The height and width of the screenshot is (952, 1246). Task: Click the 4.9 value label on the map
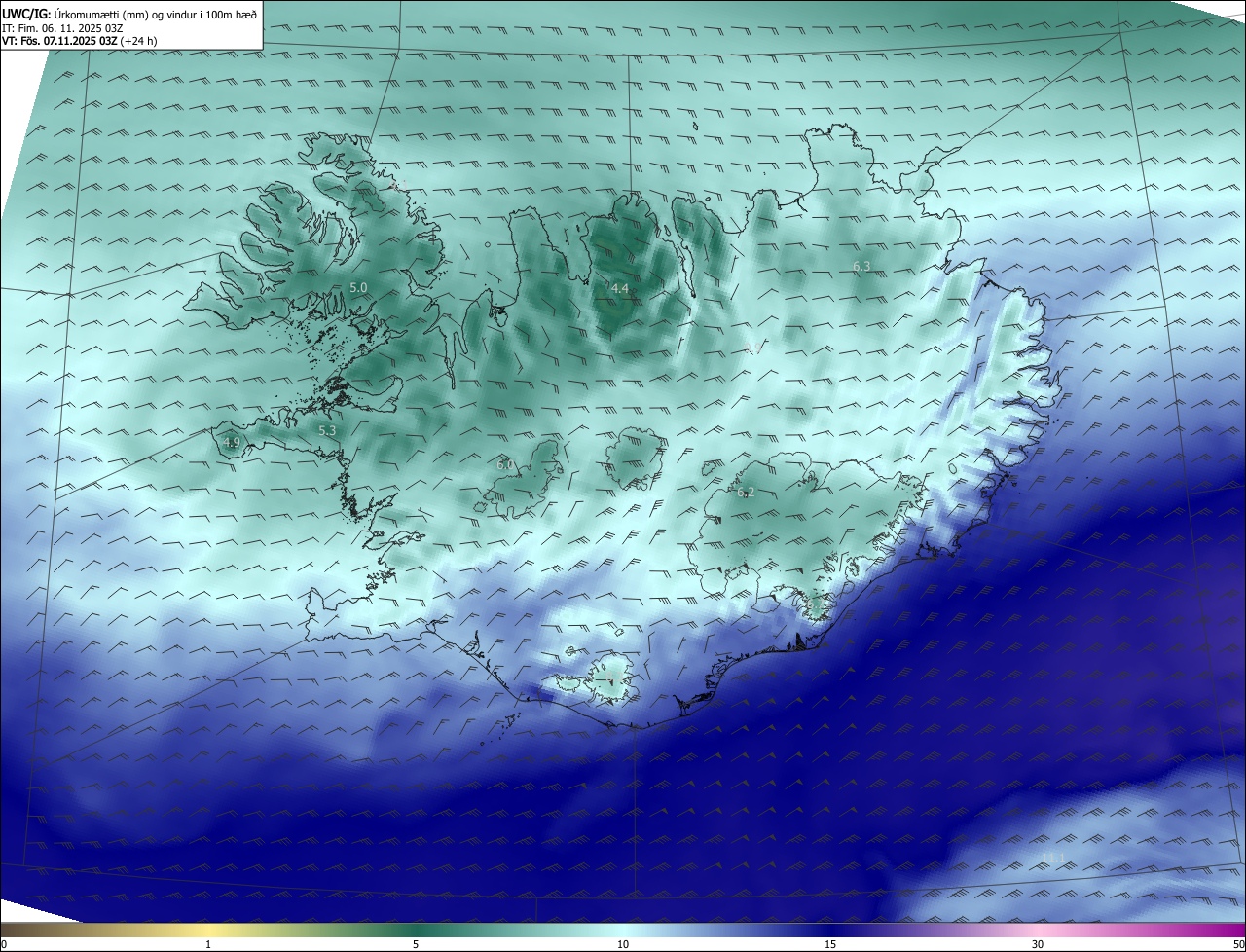click(232, 443)
